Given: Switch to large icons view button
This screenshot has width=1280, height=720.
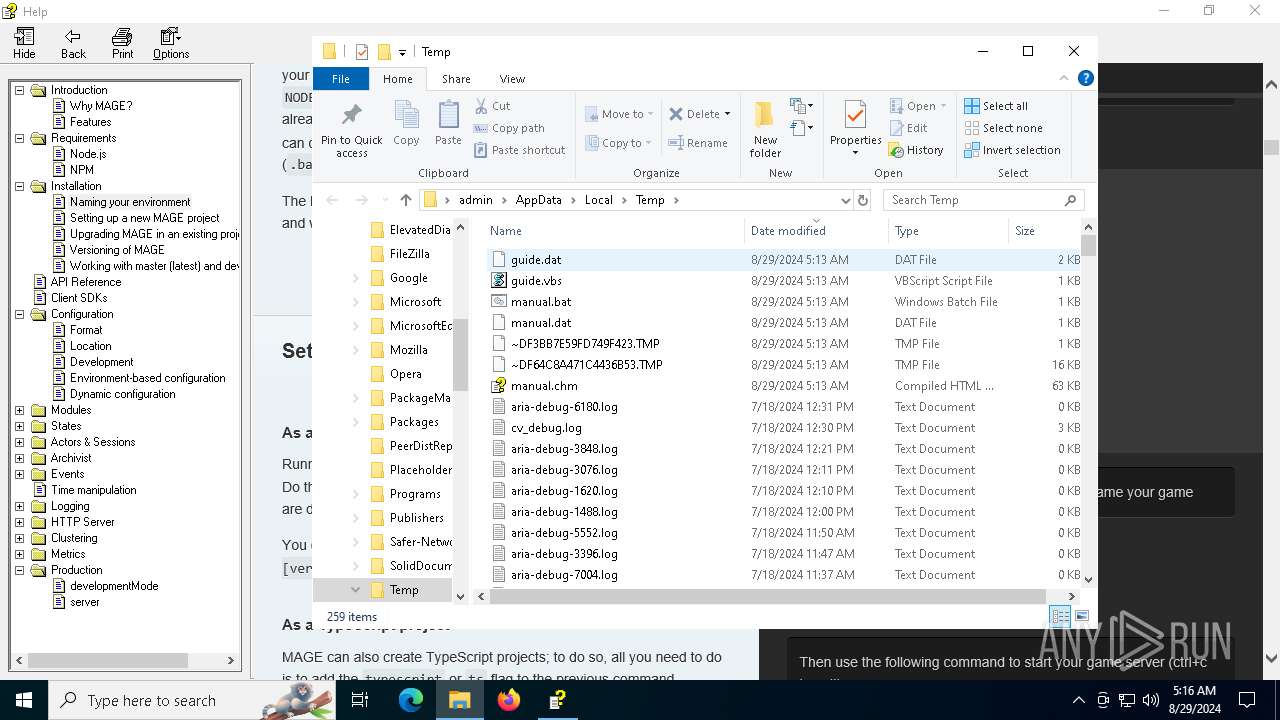Looking at the screenshot, I should coord(1081,616).
